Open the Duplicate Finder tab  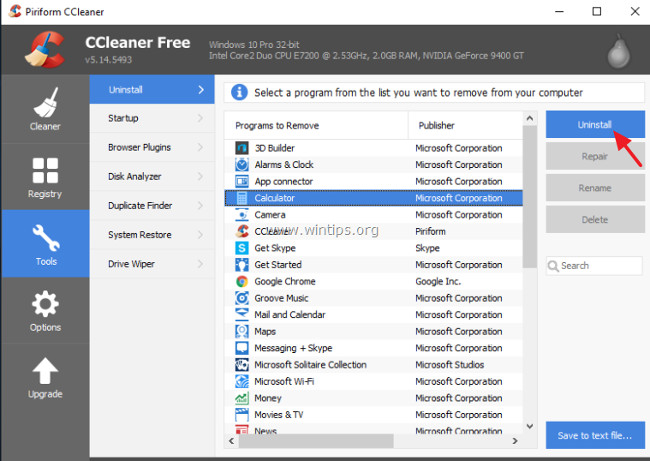tap(152, 206)
